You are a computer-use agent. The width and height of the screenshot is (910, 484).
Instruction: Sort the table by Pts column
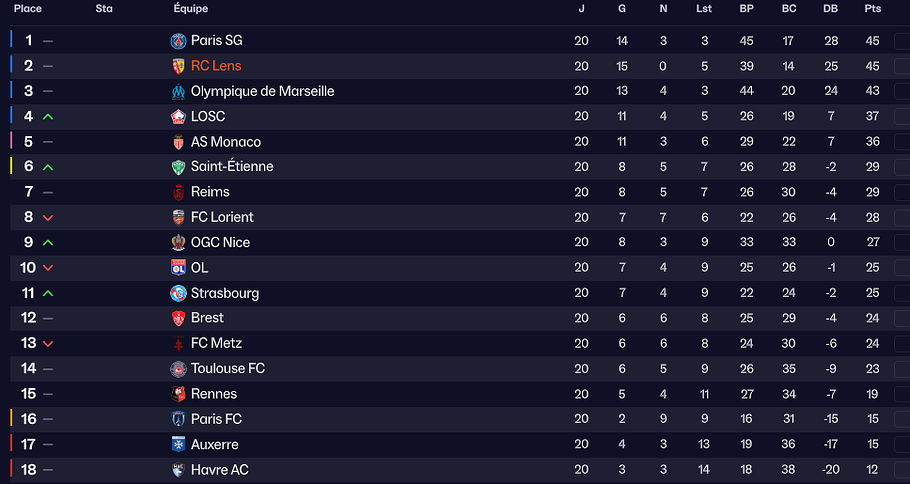pyautogui.click(x=872, y=9)
